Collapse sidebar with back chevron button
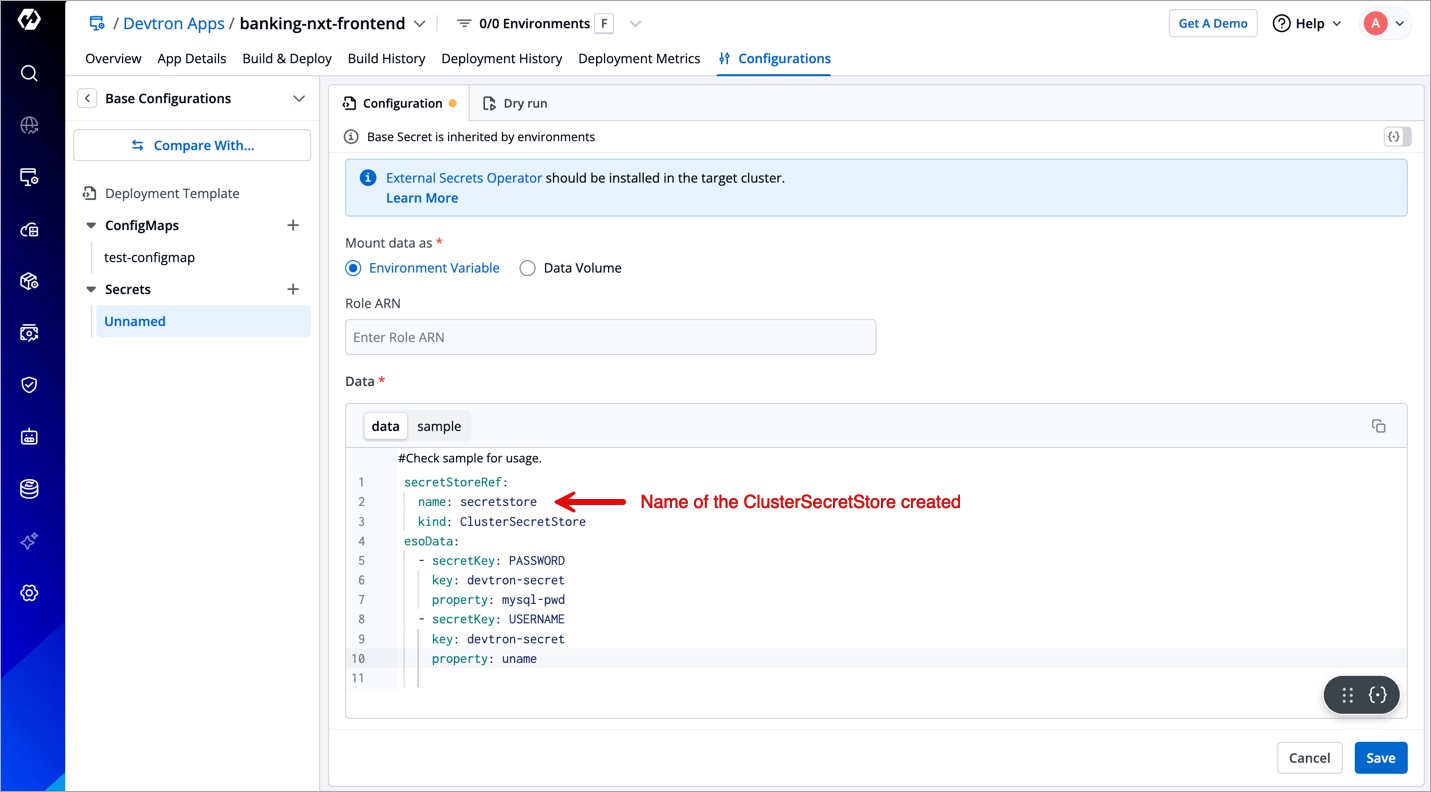The image size is (1431, 792). [x=88, y=98]
